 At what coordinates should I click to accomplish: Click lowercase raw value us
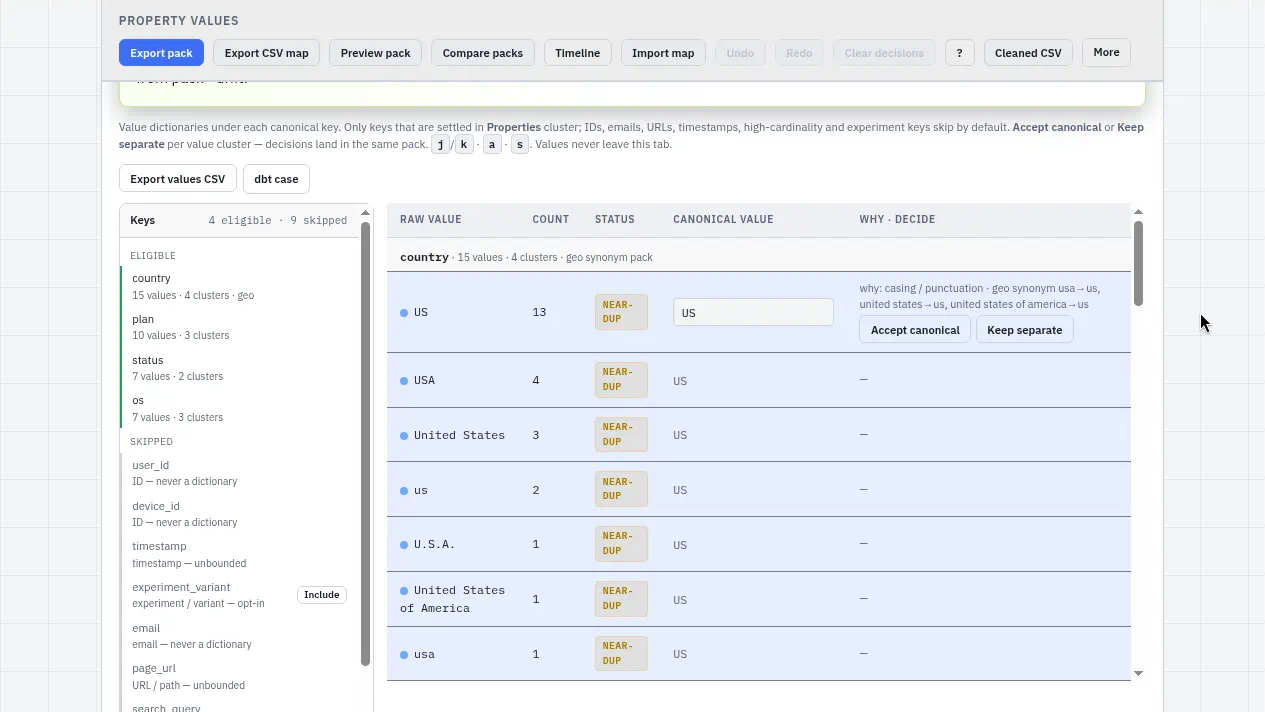pos(421,490)
